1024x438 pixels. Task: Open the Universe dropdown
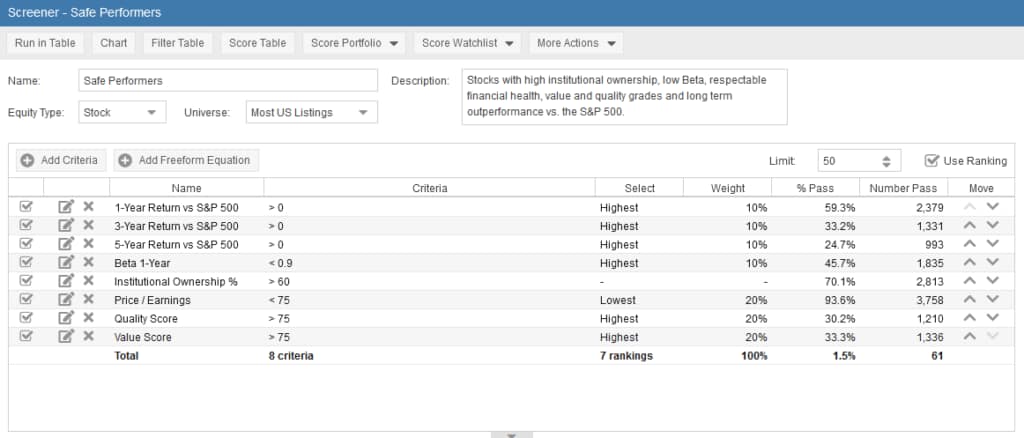click(x=311, y=112)
